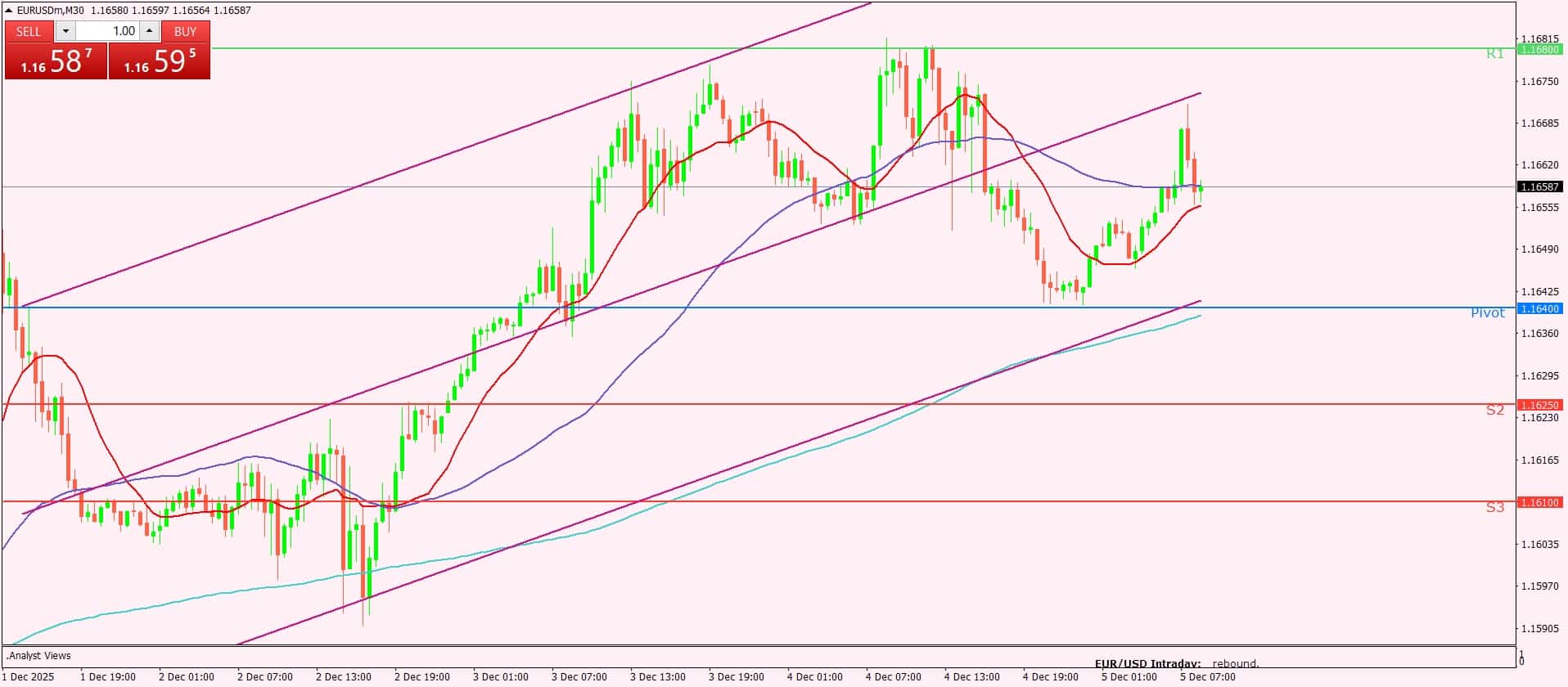Click the green 1.16800 price tag
Image resolution: width=1568 pixels, height=687 pixels.
[x=1539, y=49]
